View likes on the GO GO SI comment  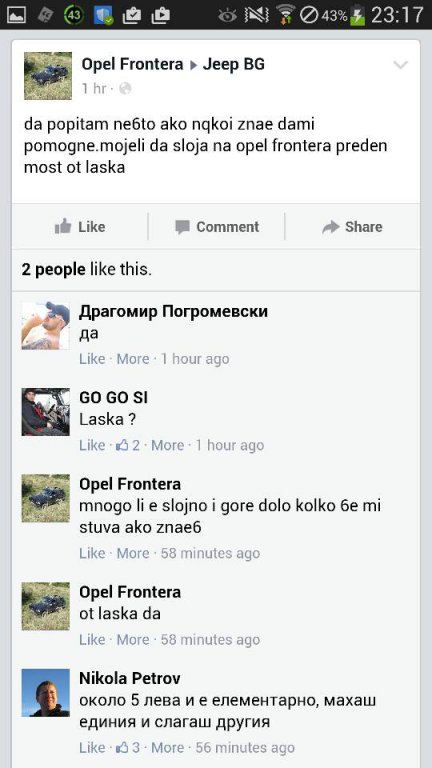(x=128, y=445)
